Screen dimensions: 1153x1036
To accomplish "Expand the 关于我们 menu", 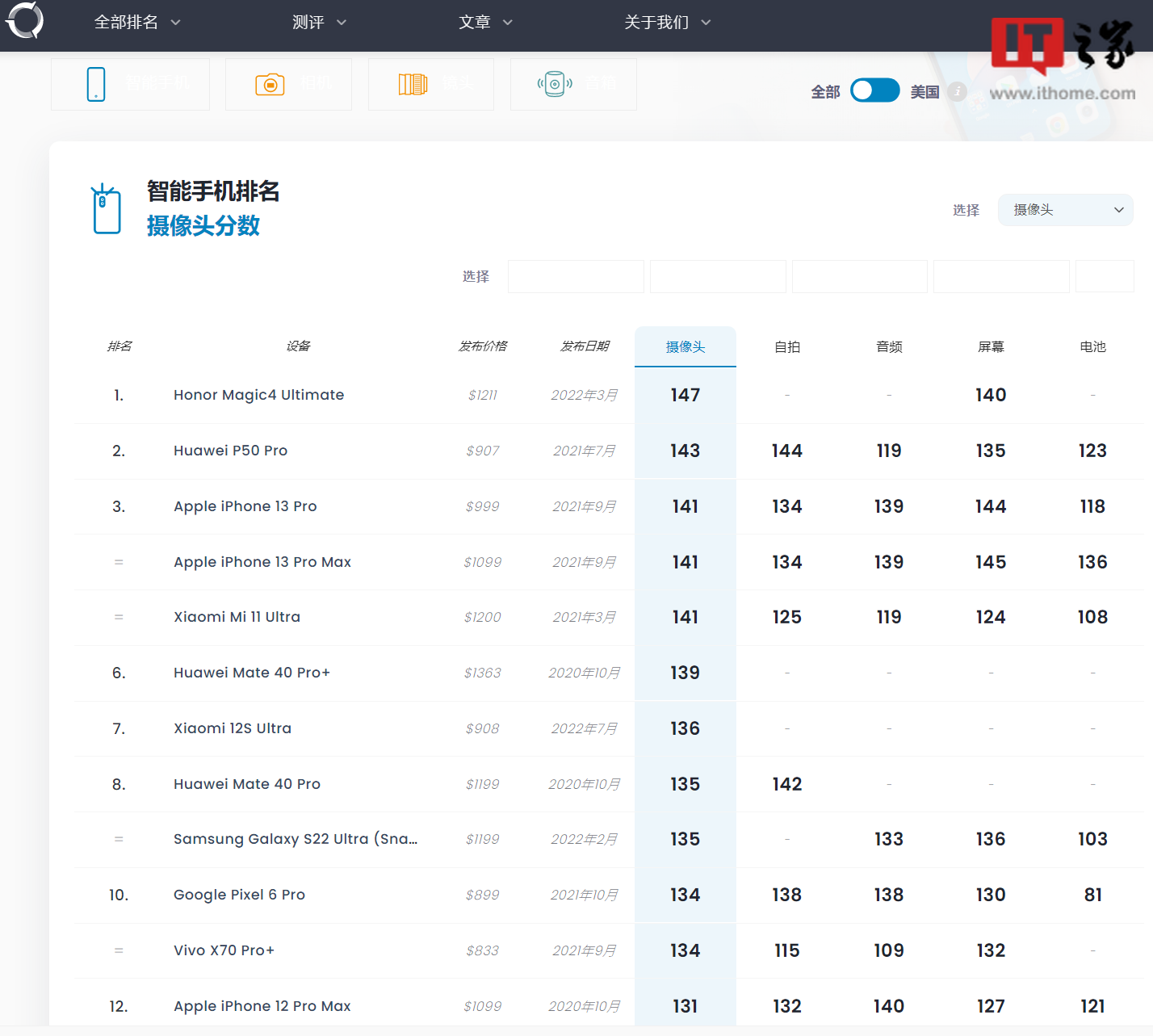I will point(667,23).
